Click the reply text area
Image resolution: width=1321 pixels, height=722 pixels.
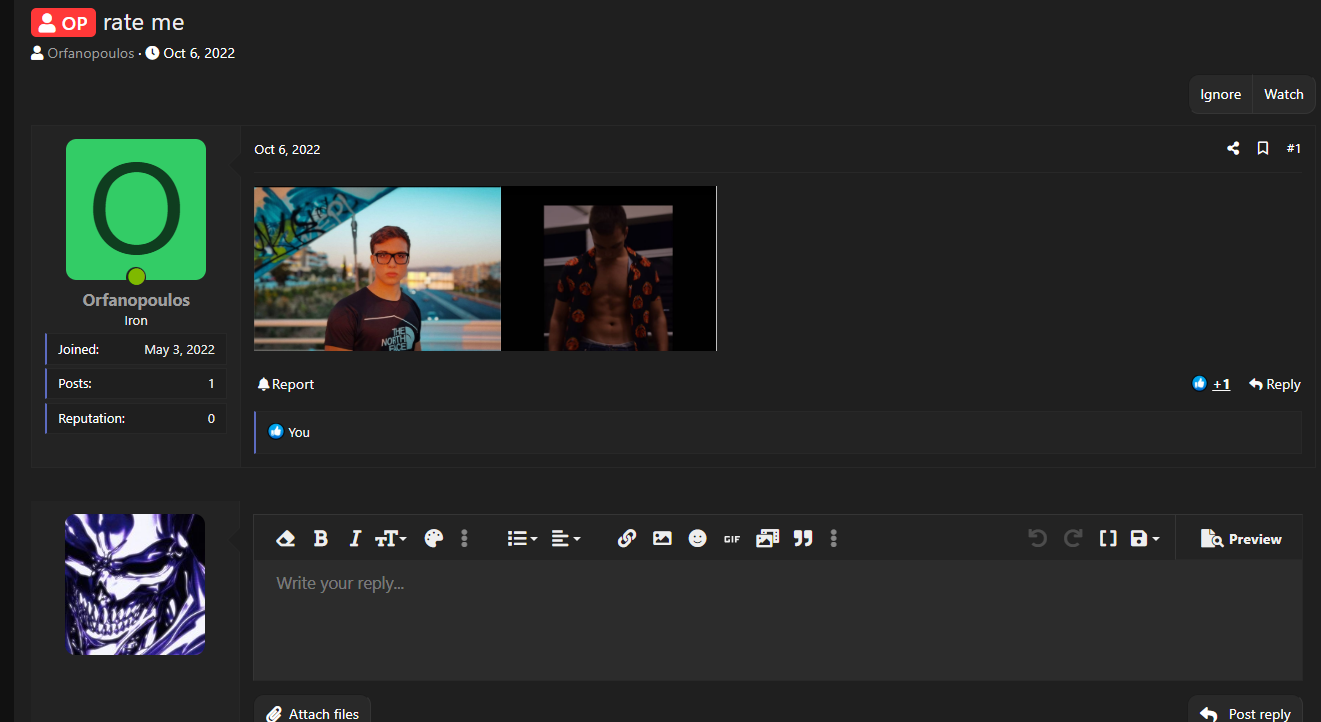777,620
